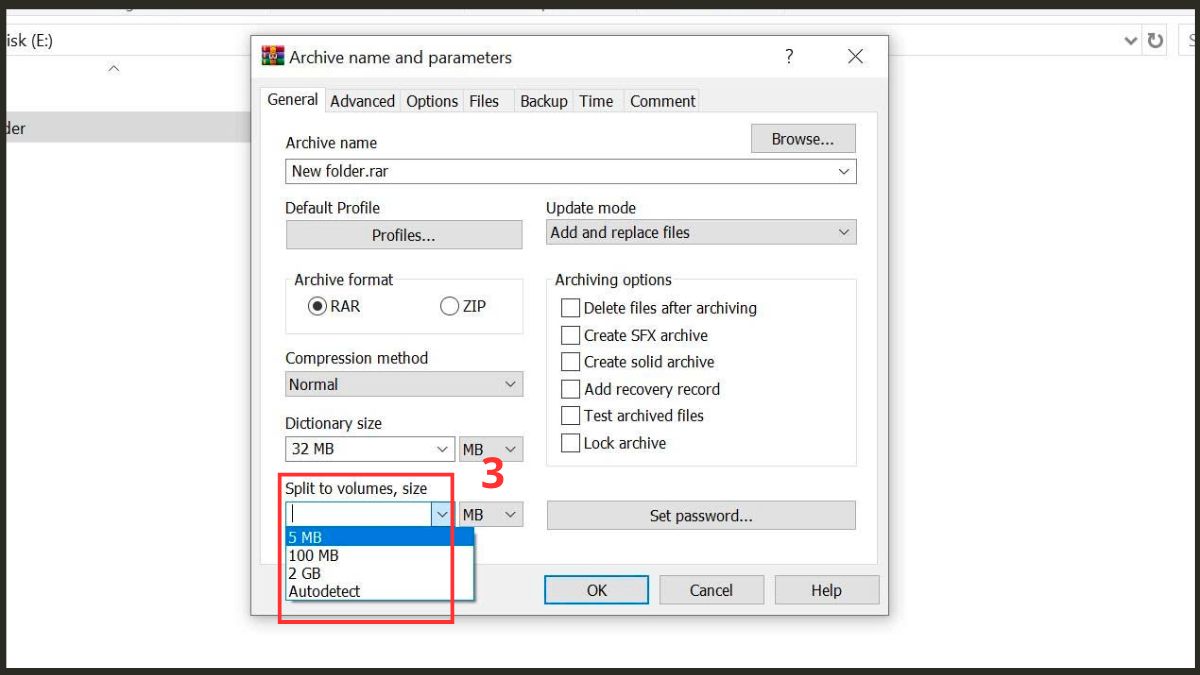The image size is (1200, 675).
Task: Expand the Archive name dropdown arrow
Action: click(845, 171)
